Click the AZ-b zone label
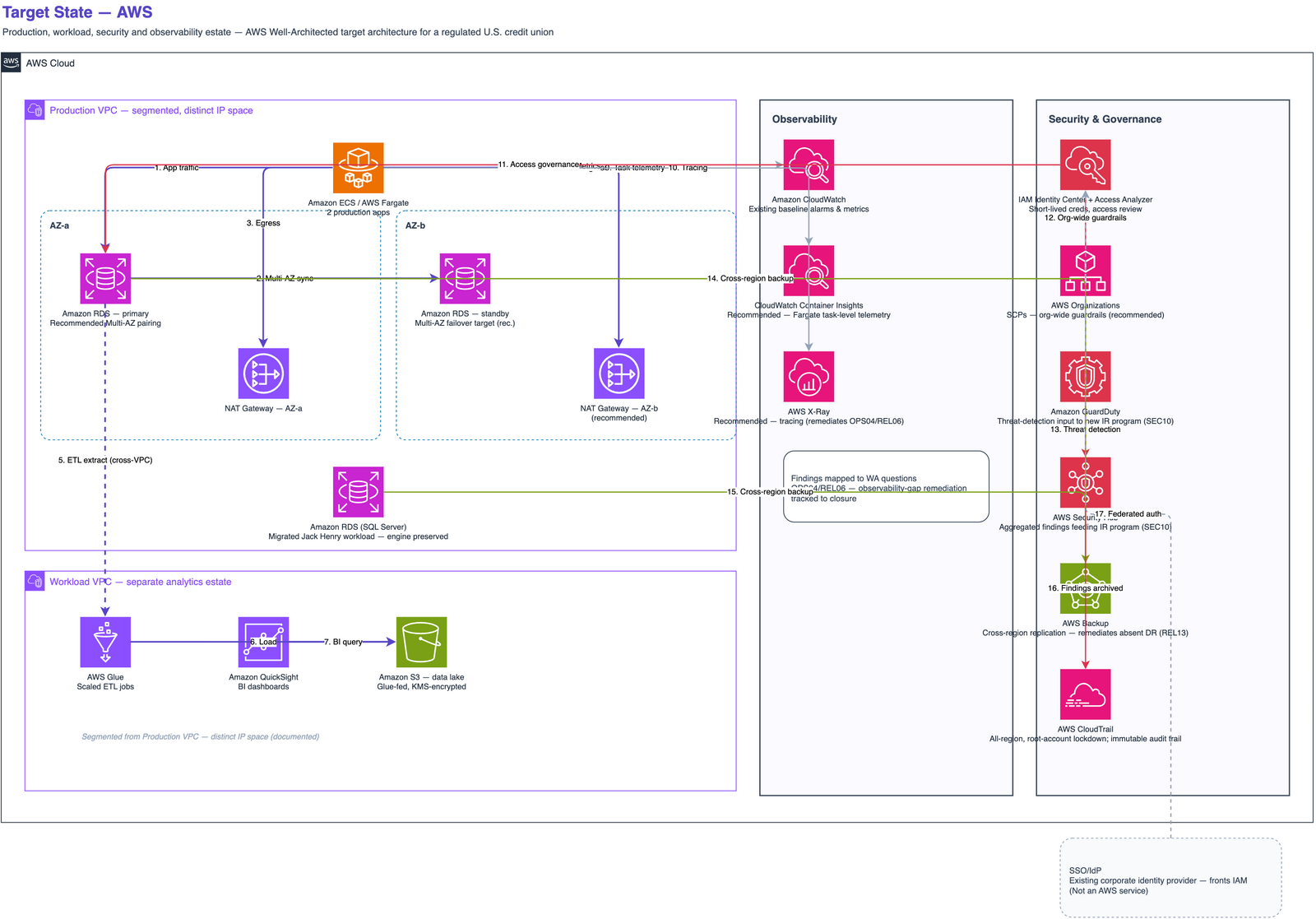Image resolution: width=1316 pixels, height=919 pixels. (x=415, y=225)
